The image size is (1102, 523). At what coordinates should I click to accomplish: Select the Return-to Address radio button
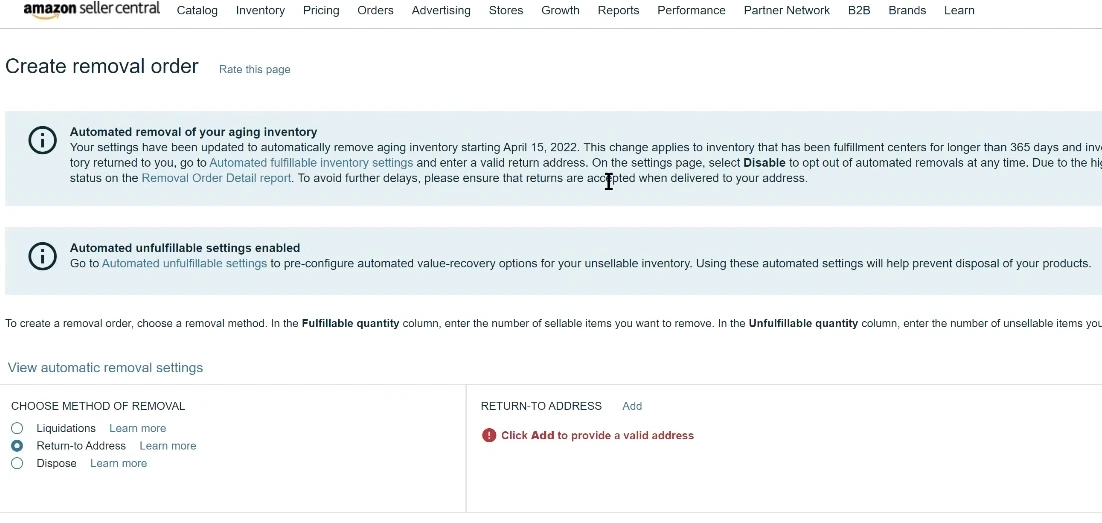(17, 446)
